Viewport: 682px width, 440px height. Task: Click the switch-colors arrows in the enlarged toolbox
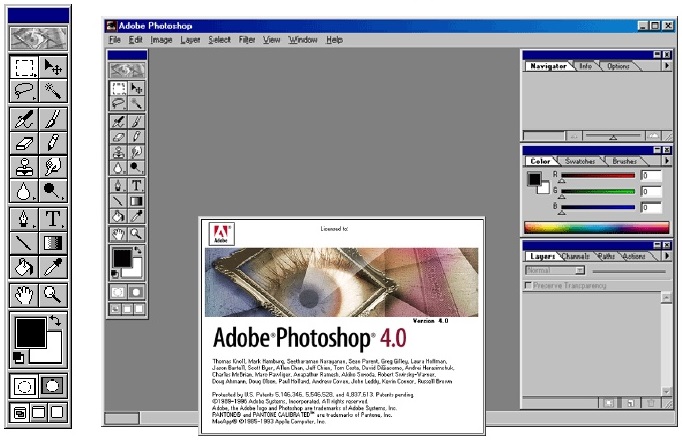(x=55, y=321)
